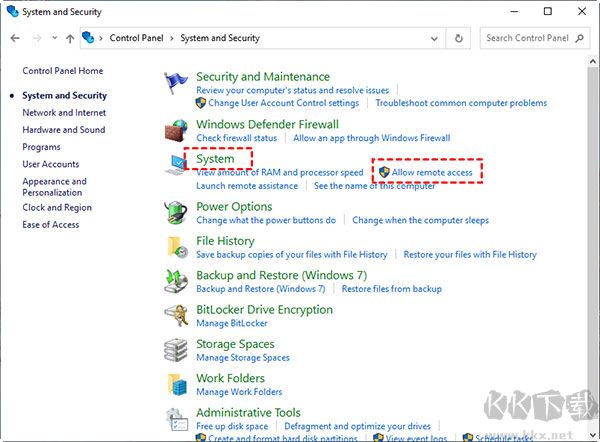The height and width of the screenshot is (442, 600).
Task: Navigate up one level with Up arrow
Action: pyautogui.click(x=70, y=38)
